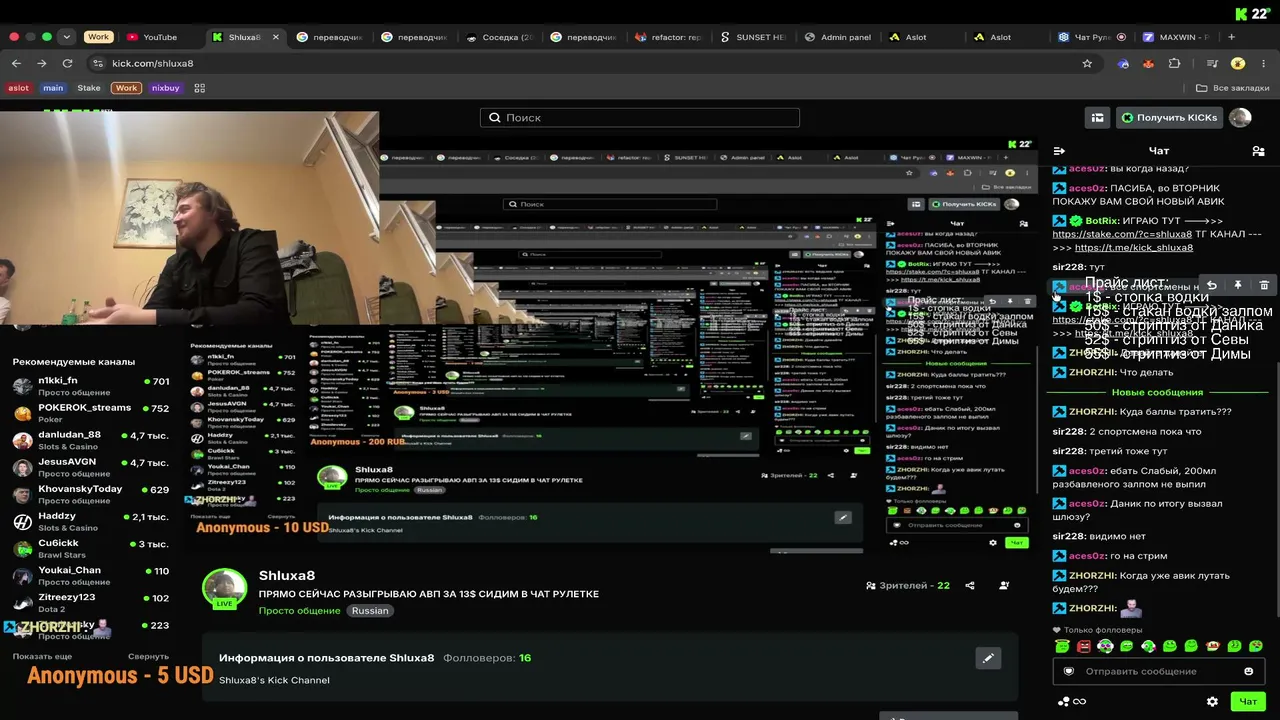Viewport: 1280px width, 720px height.
Task: Click the Shluxa8 LIVE avatar
Action: coord(224,589)
